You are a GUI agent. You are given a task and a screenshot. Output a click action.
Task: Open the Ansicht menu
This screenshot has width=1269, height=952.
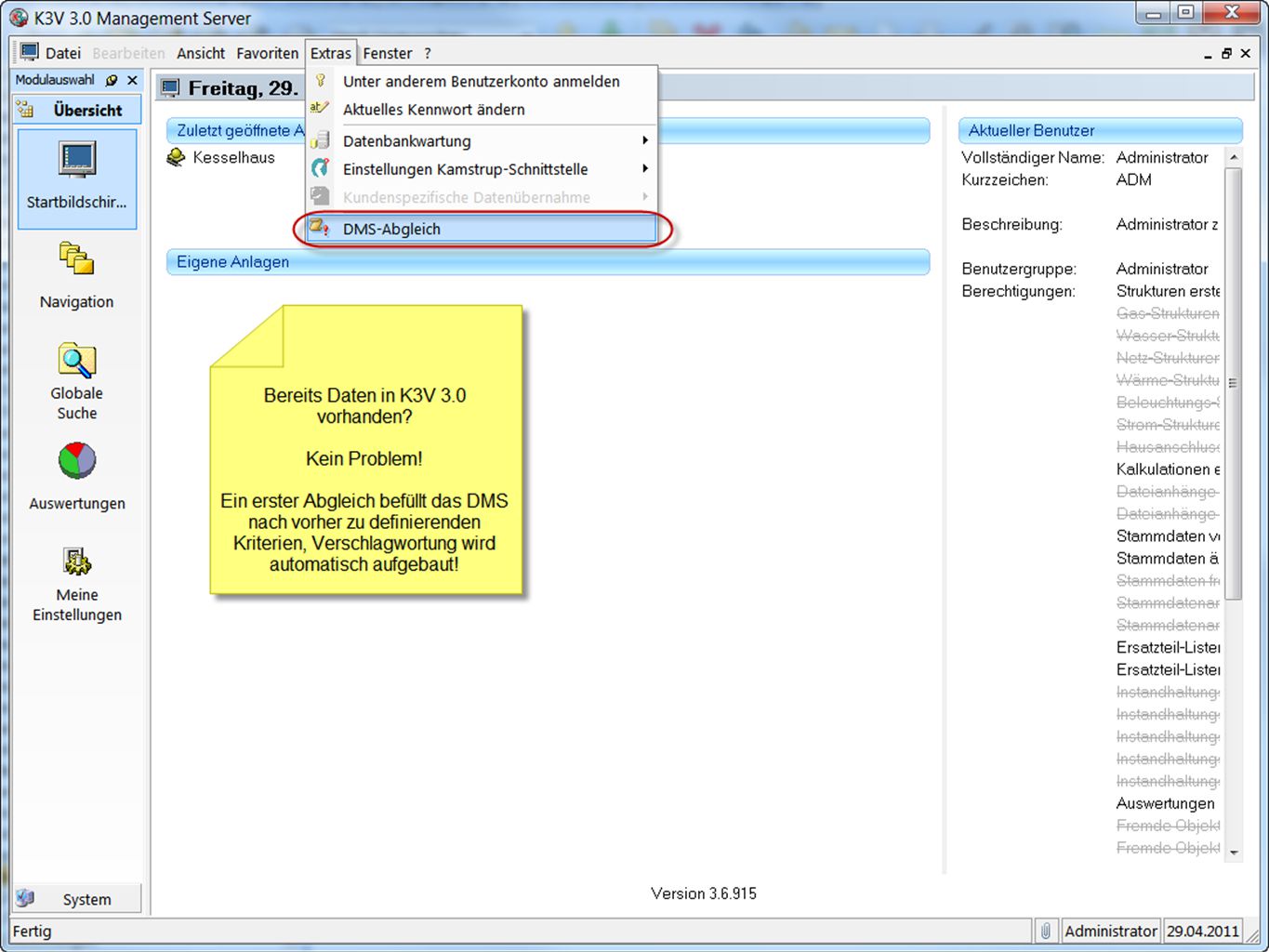pos(201,53)
